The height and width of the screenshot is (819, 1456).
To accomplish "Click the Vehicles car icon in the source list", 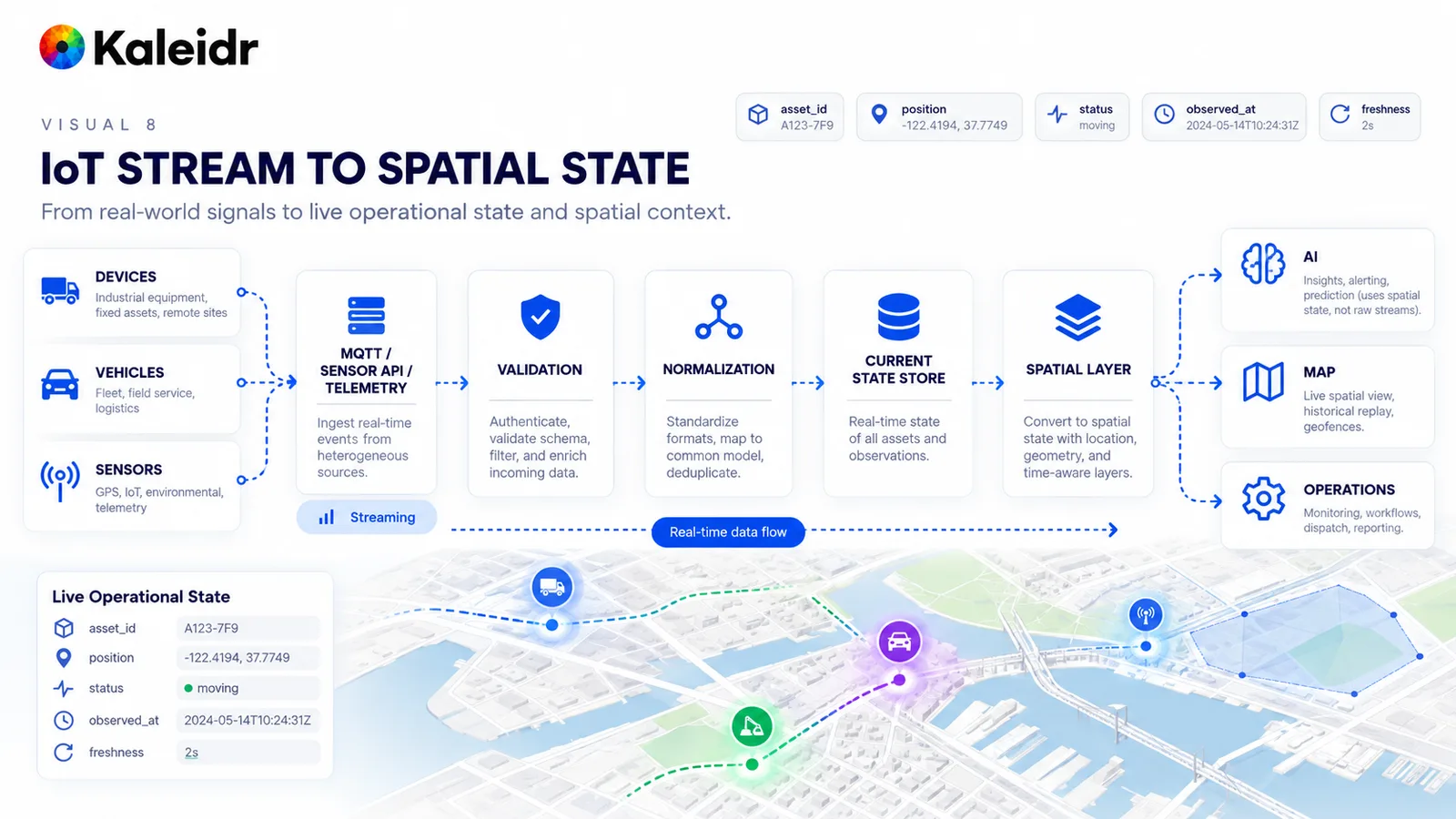I will [x=60, y=384].
